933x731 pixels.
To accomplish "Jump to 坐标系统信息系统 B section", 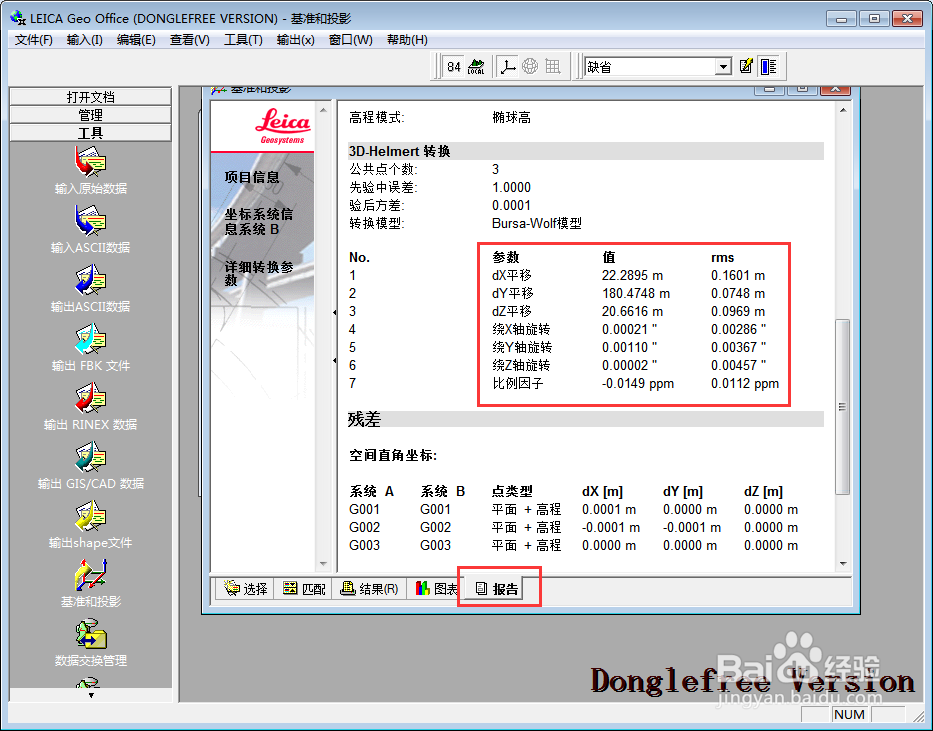I will pyautogui.click(x=258, y=221).
